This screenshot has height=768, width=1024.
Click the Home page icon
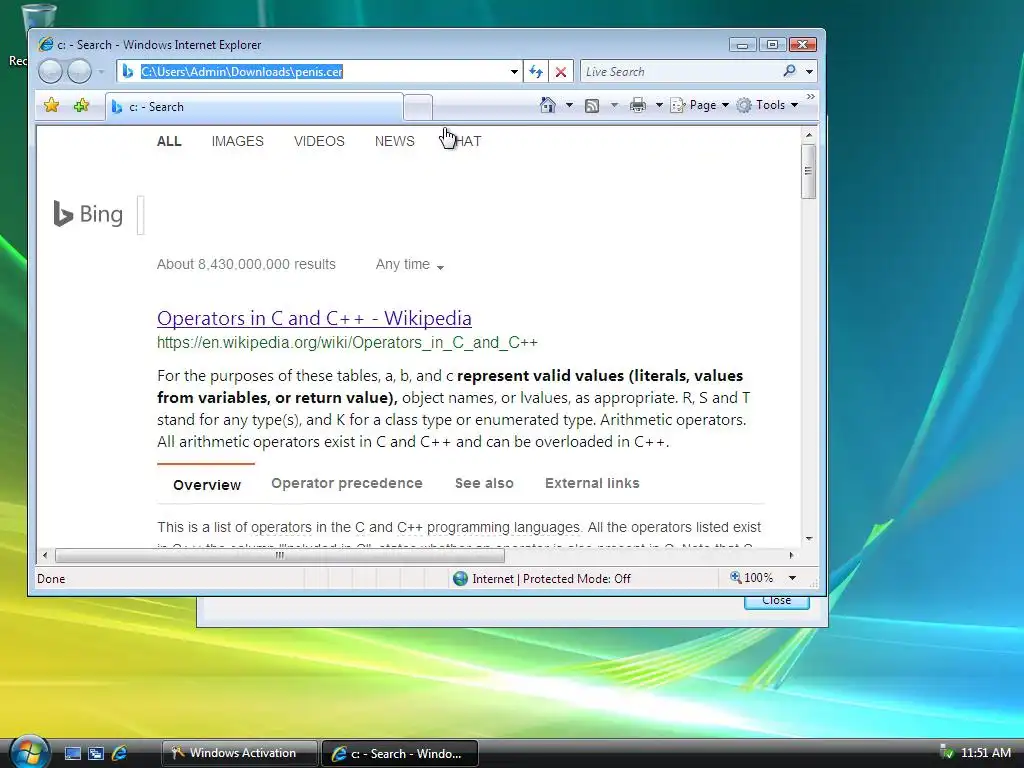[x=547, y=105]
